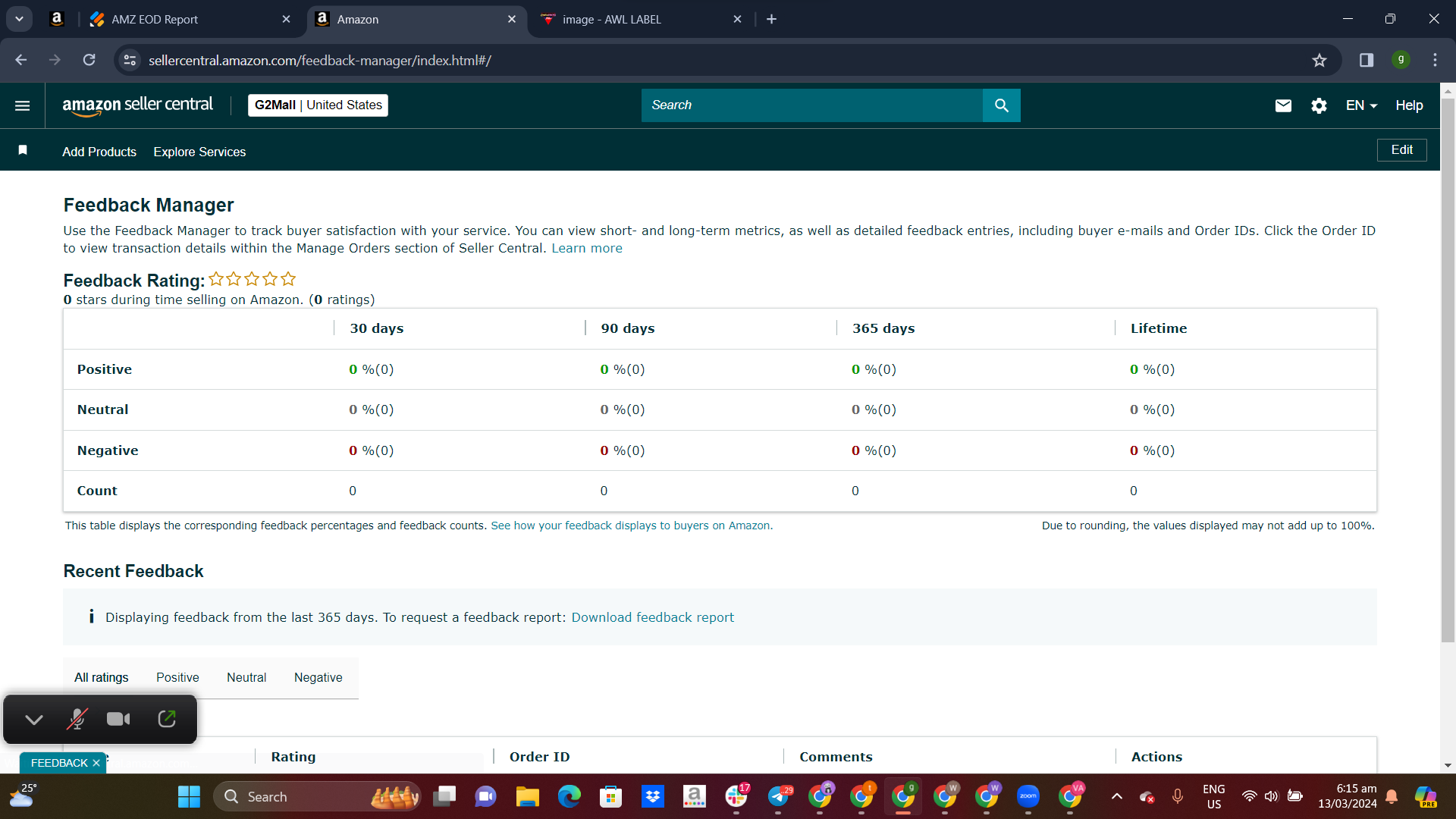This screenshot has height=819, width=1456.
Task: Click Add Products in the navbar
Action: (x=99, y=152)
